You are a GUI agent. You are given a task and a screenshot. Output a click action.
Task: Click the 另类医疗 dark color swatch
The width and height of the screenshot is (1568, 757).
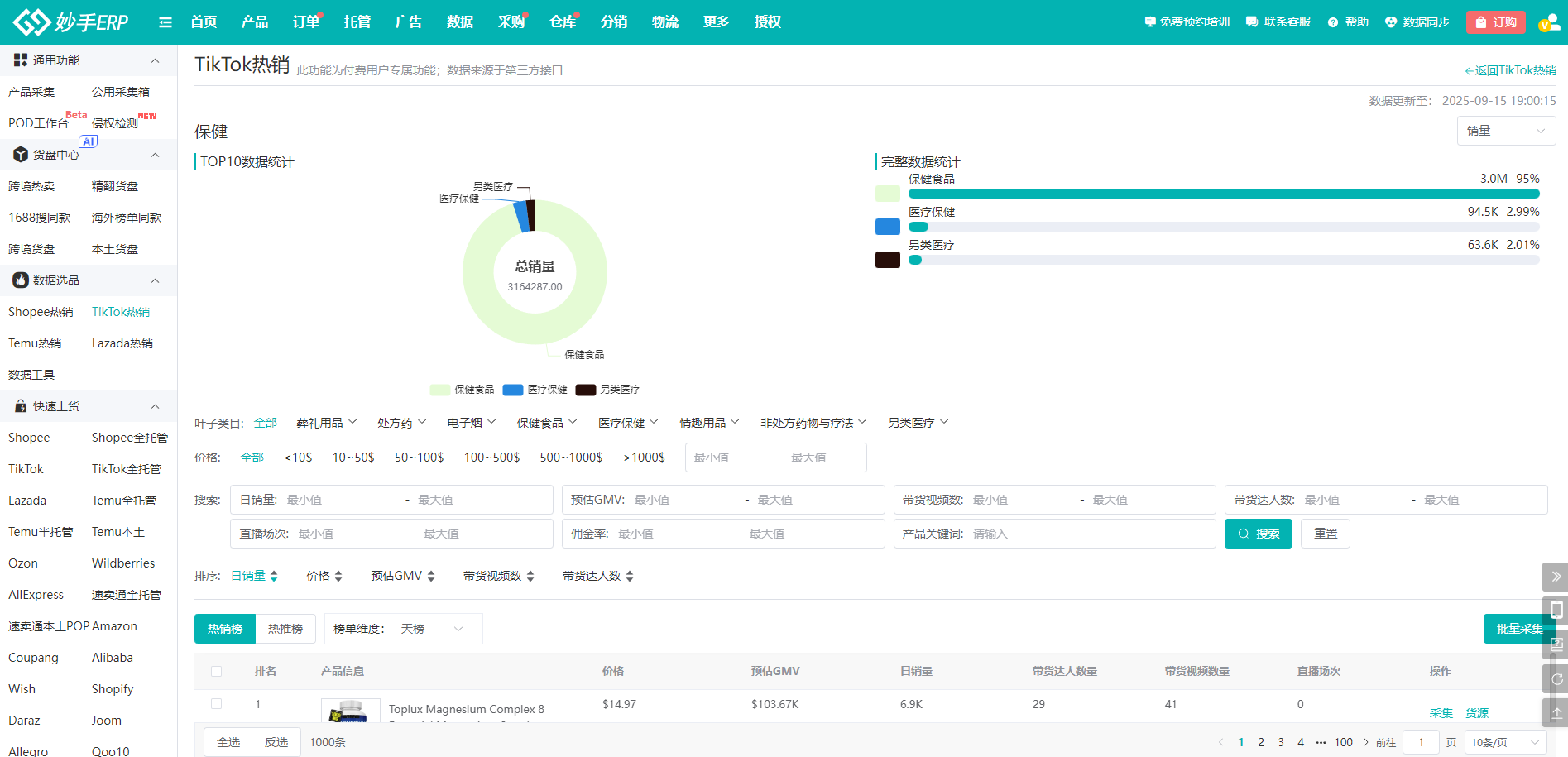tap(888, 260)
